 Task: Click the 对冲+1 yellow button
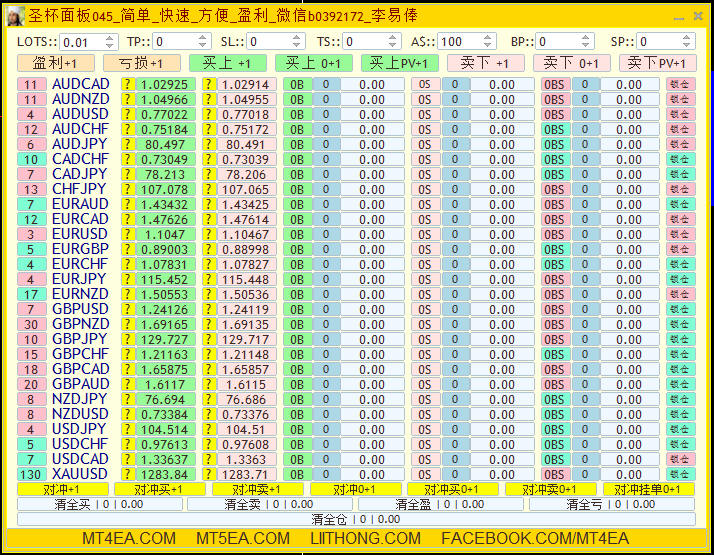63,489
